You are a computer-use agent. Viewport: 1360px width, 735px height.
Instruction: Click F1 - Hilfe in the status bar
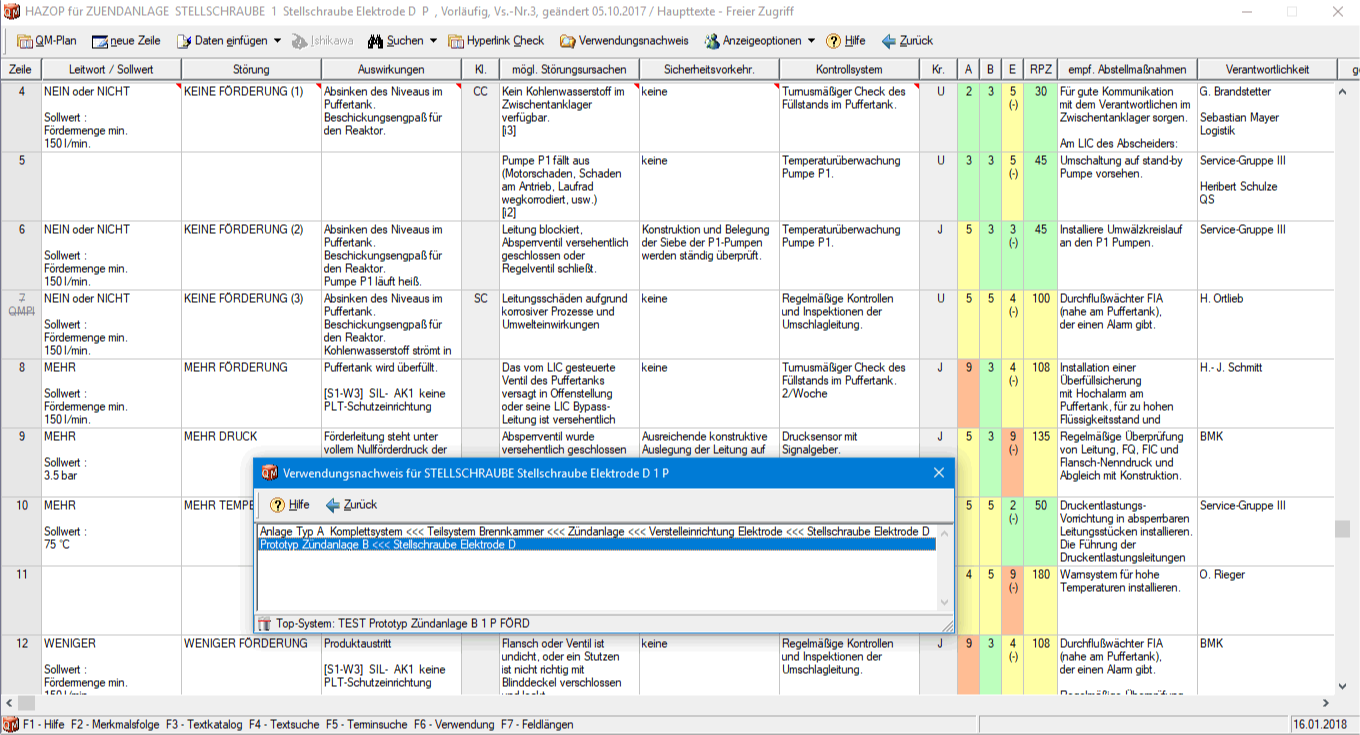tap(44, 724)
